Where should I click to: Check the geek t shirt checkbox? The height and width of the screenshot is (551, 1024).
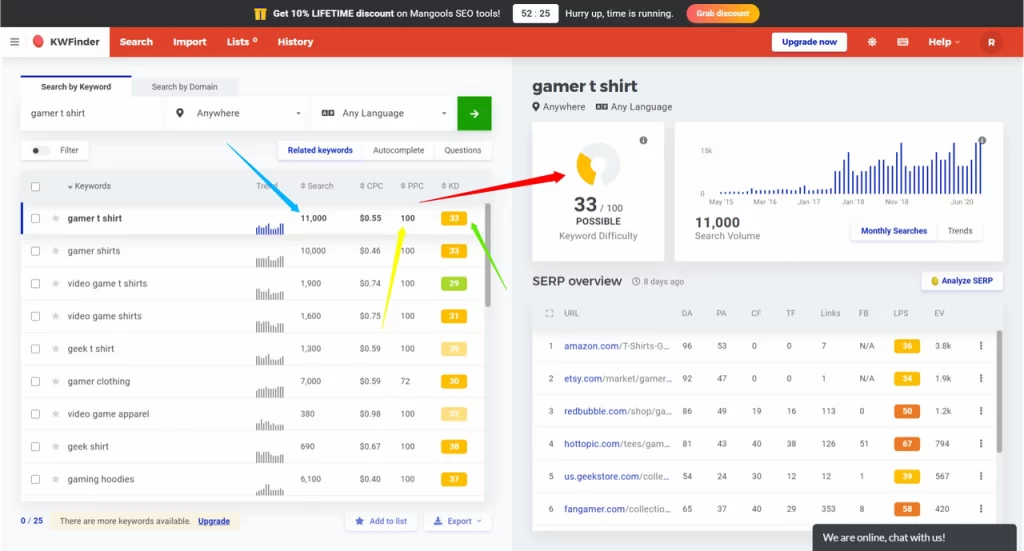(35, 349)
